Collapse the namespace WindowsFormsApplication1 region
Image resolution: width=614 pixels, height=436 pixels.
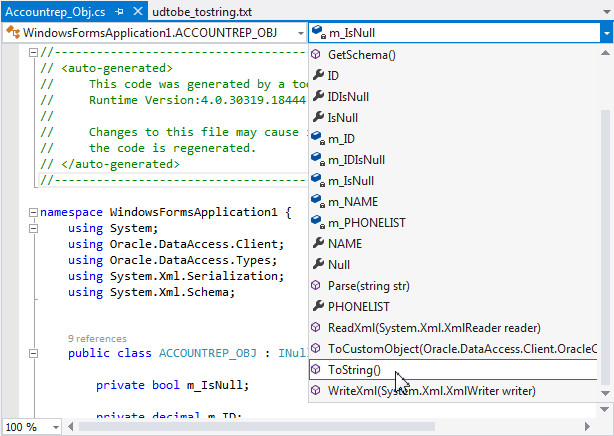point(34,212)
